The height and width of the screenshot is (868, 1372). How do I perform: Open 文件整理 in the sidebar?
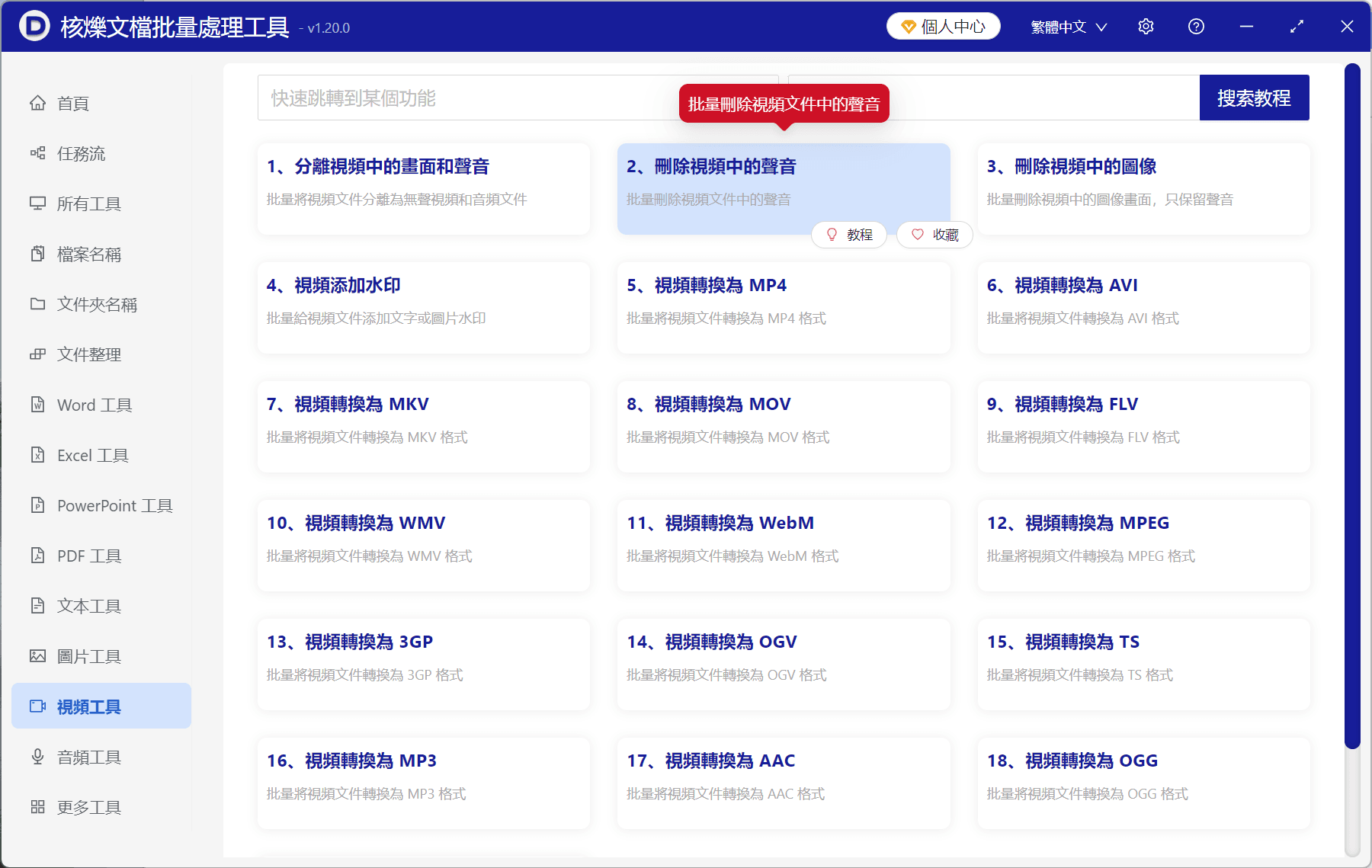click(101, 354)
